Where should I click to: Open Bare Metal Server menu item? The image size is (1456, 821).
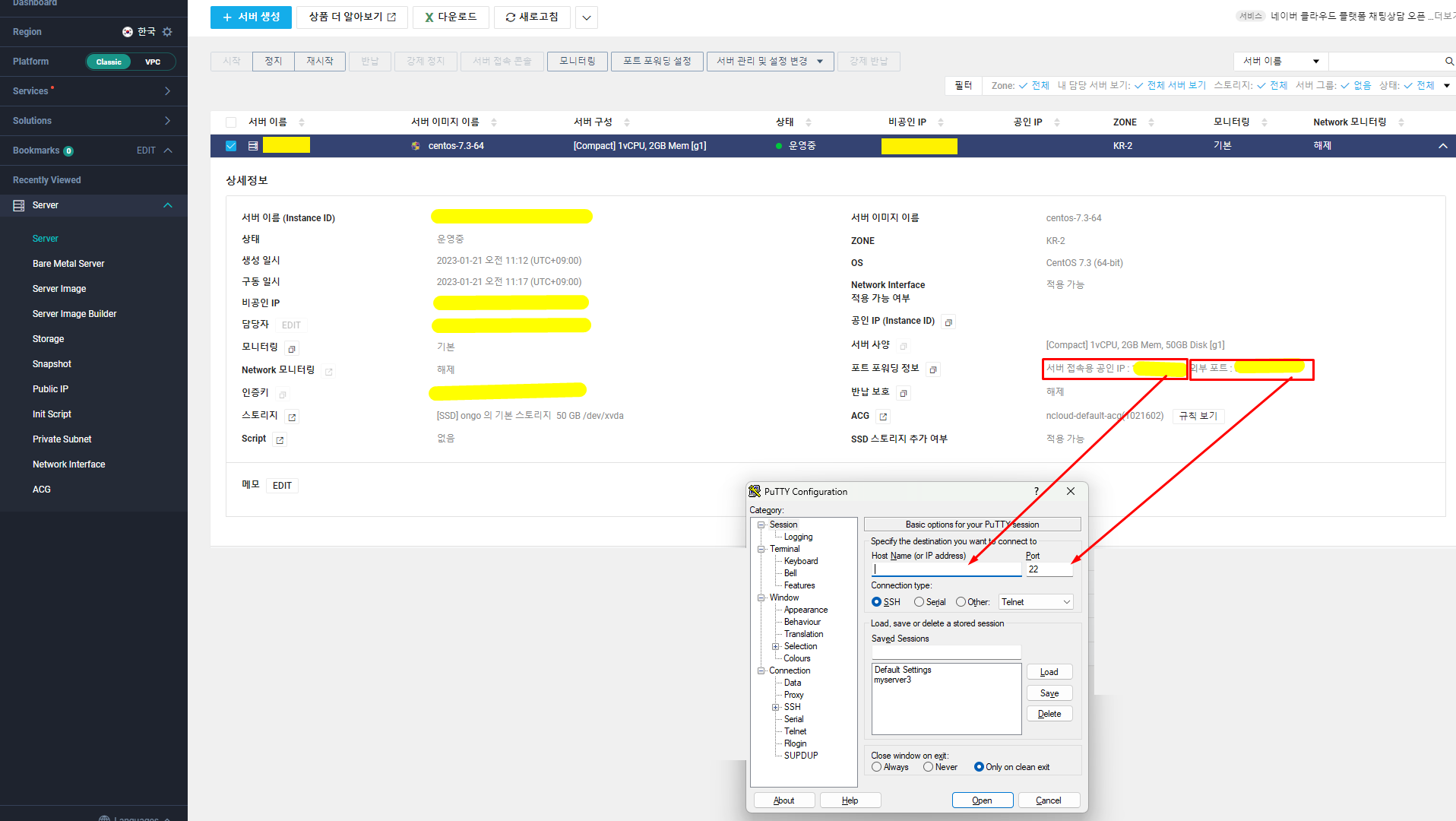pyautogui.click(x=68, y=264)
